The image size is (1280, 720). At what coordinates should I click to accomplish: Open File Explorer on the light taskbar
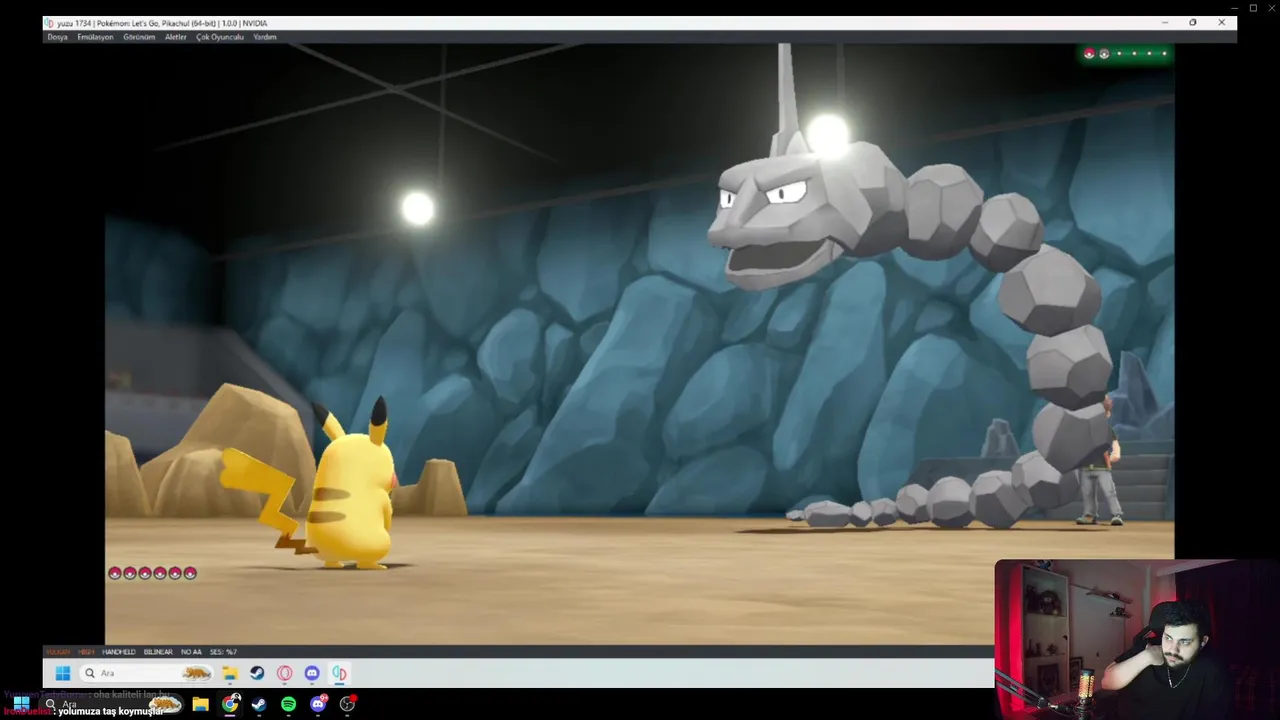pyautogui.click(x=230, y=673)
